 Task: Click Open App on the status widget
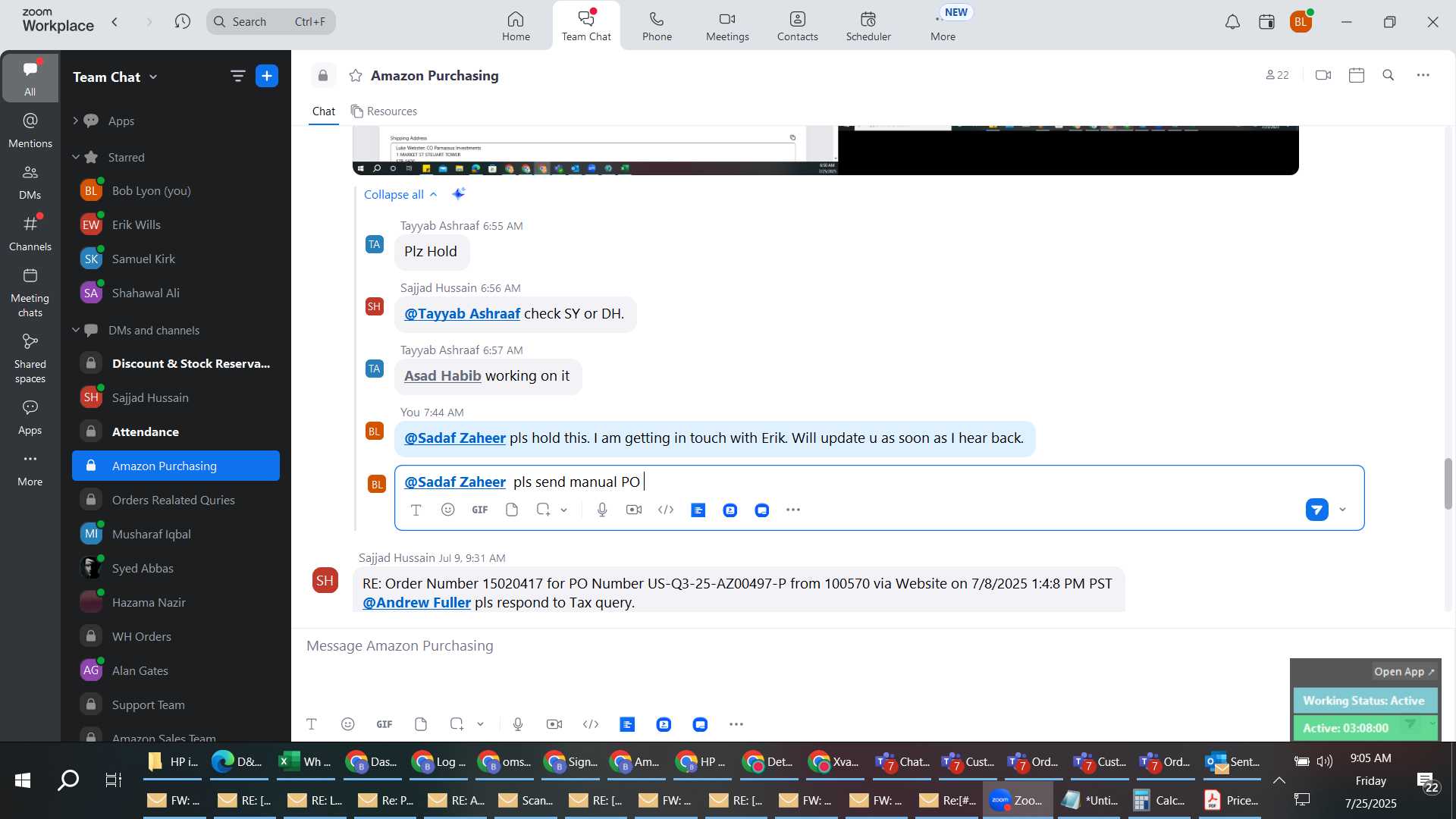pos(1404,672)
